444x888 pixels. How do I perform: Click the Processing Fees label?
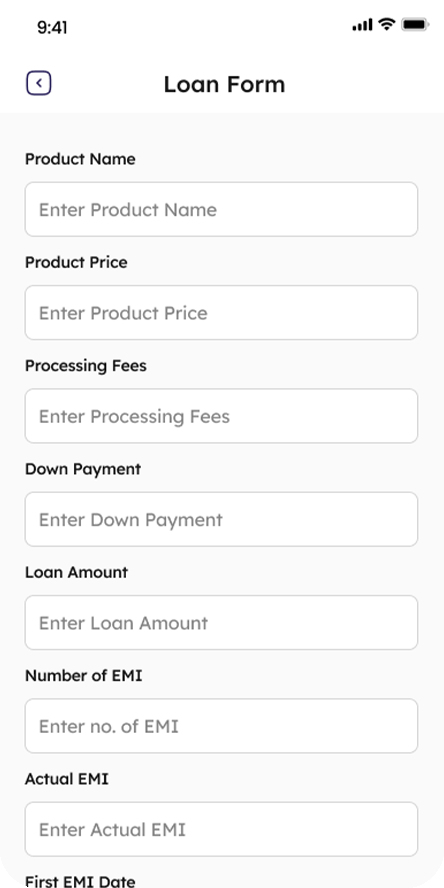(x=86, y=366)
